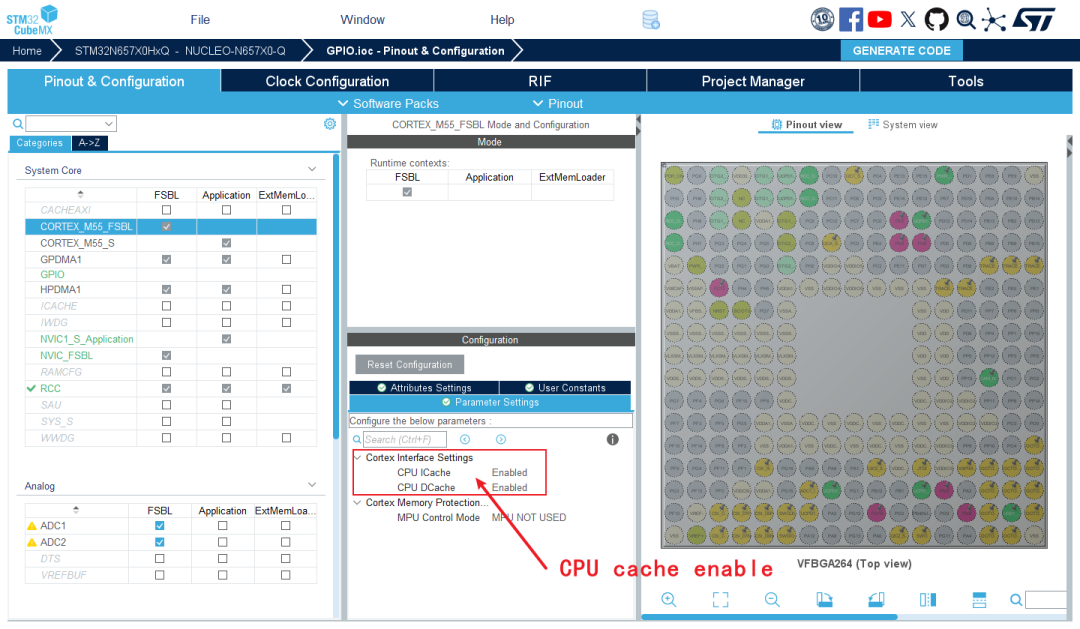
Task: Enable ICACHE FSBL checkbox
Action: tap(166, 306)
